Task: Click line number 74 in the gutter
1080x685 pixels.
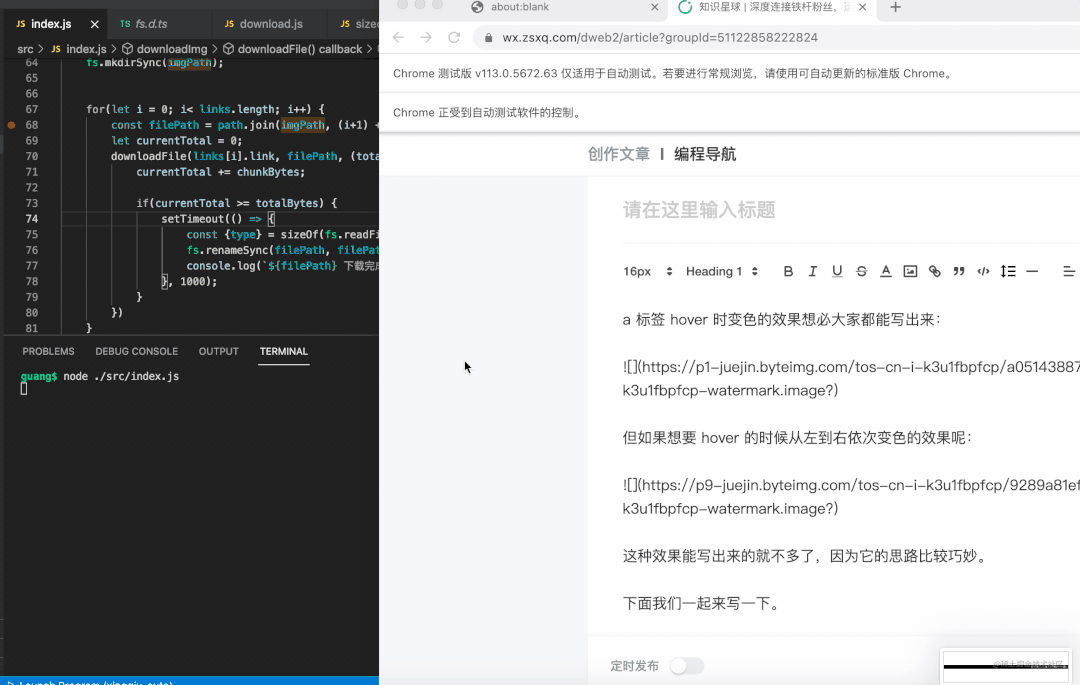Action: (x=32, y=219)
